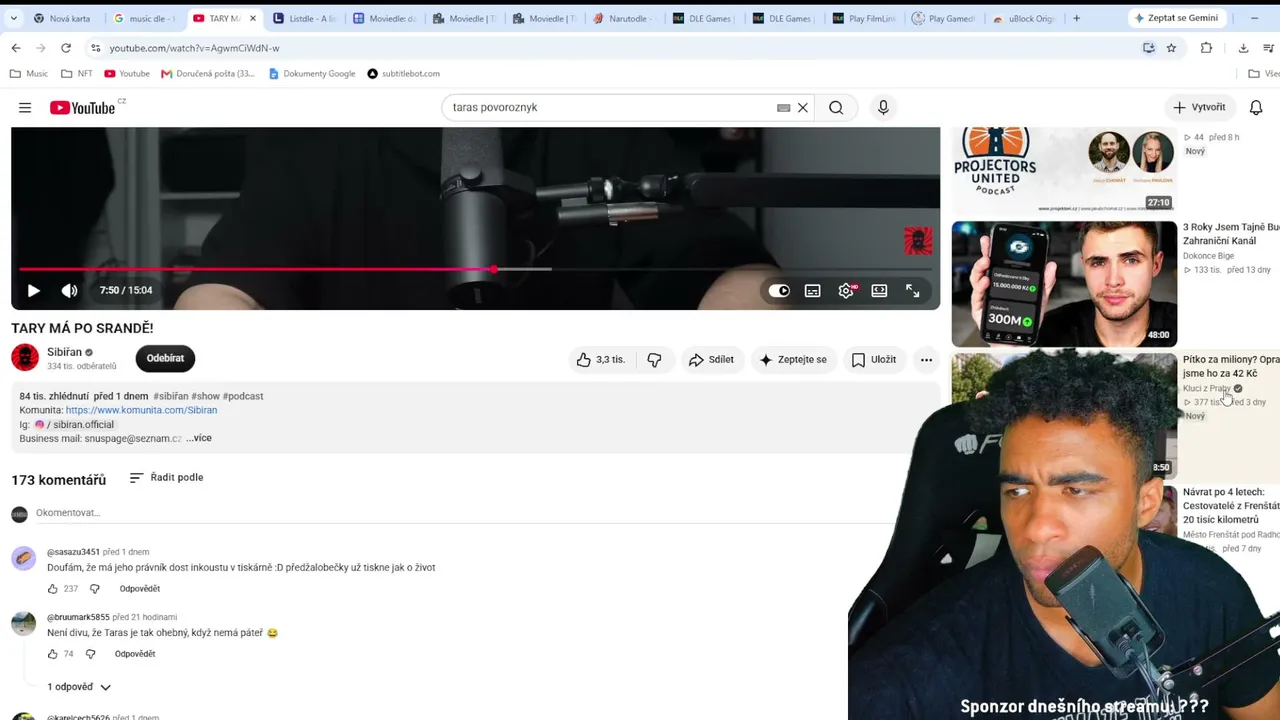Open more actions menu beside Uložit

click(x=926, y=360)
